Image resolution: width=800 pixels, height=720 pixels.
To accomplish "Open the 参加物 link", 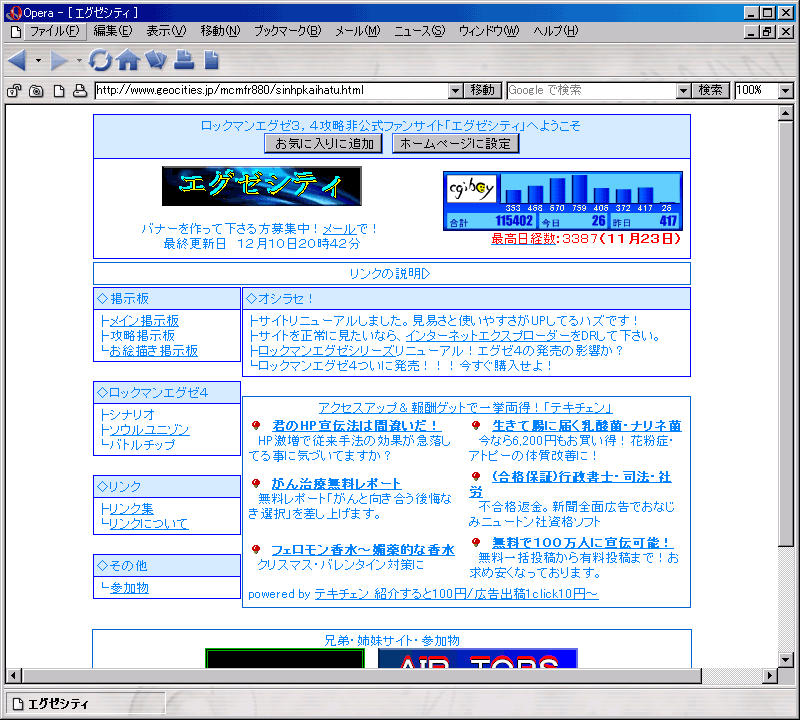I will pos(129,588).
